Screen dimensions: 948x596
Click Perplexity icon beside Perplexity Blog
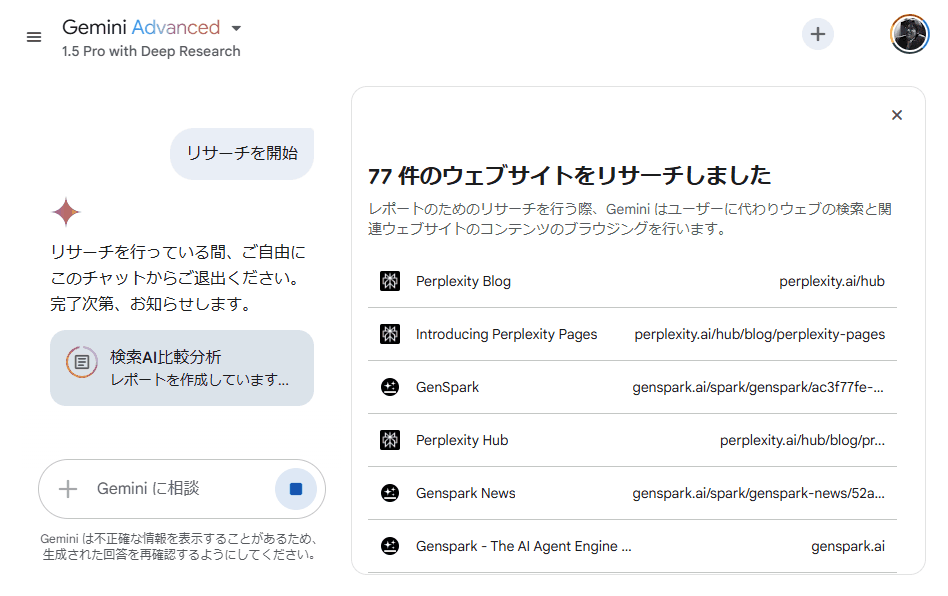coord(390,281)
